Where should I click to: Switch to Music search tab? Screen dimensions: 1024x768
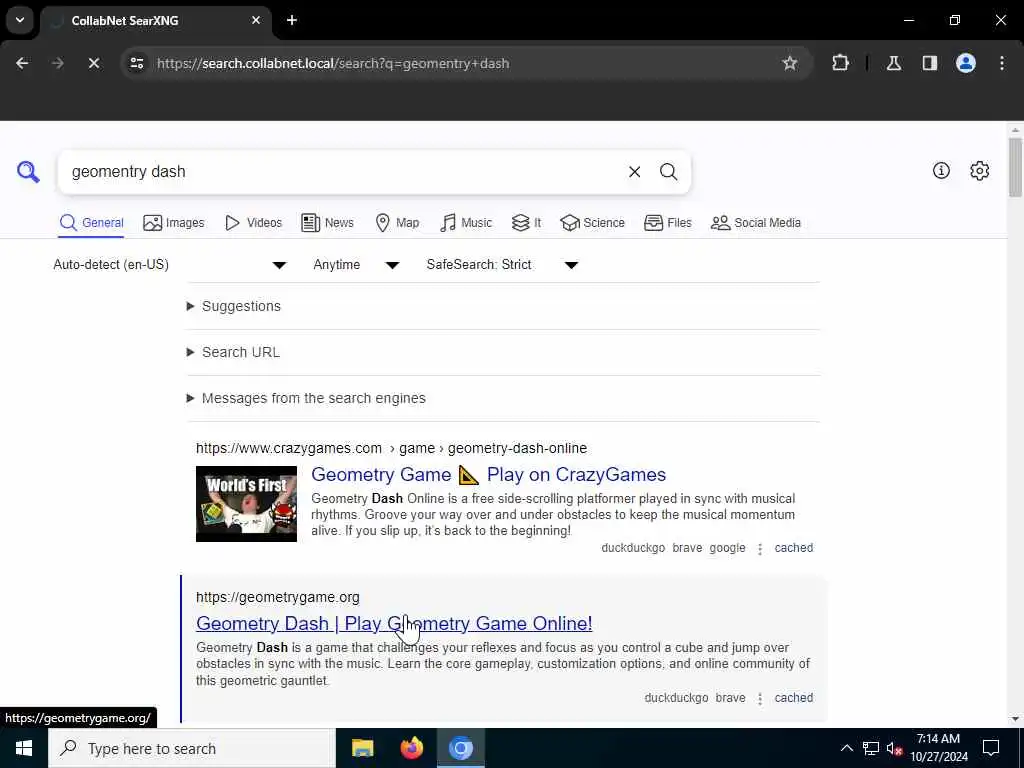click(x=466, y=223)
